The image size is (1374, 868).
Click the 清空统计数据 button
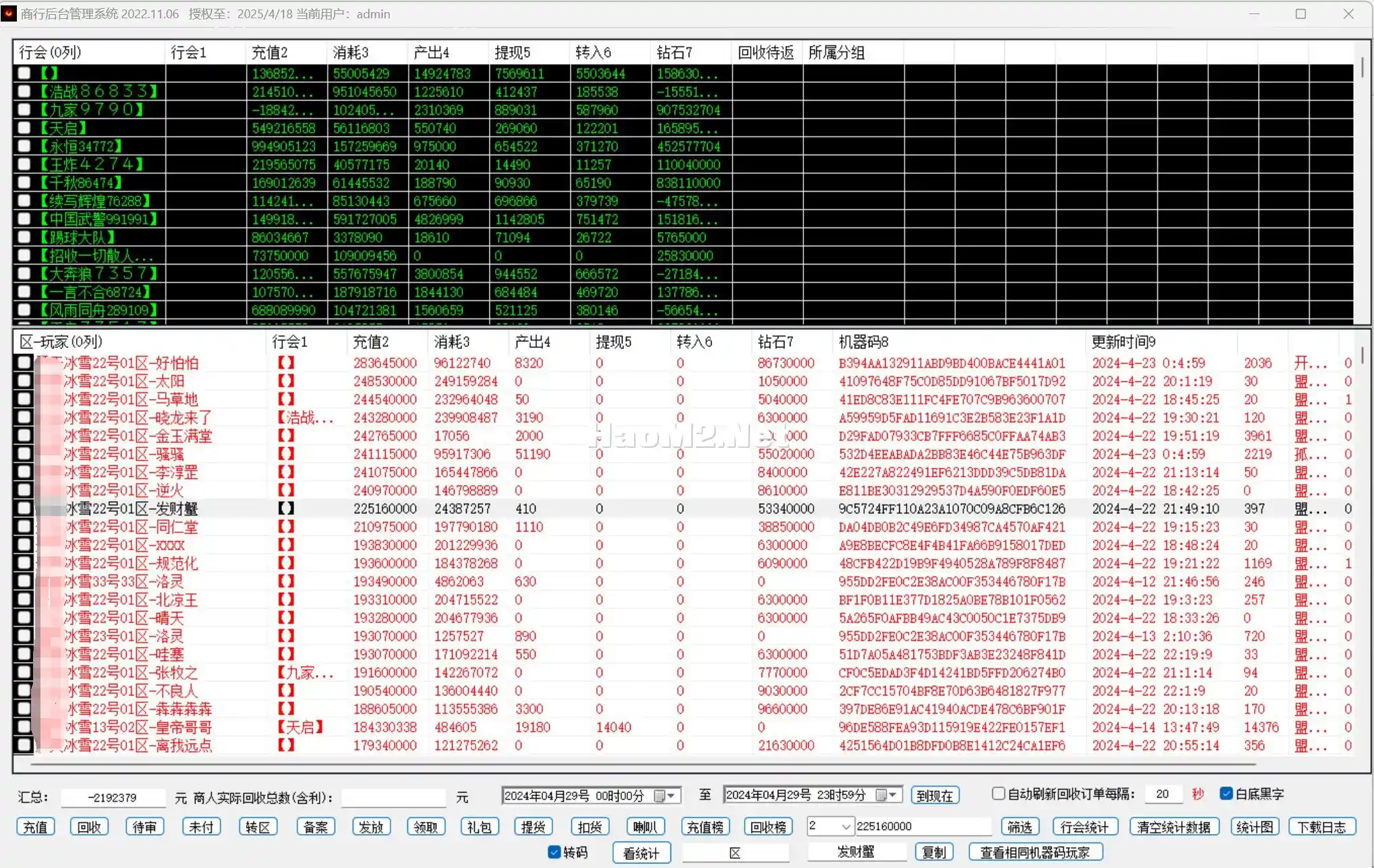(1174, 827)
